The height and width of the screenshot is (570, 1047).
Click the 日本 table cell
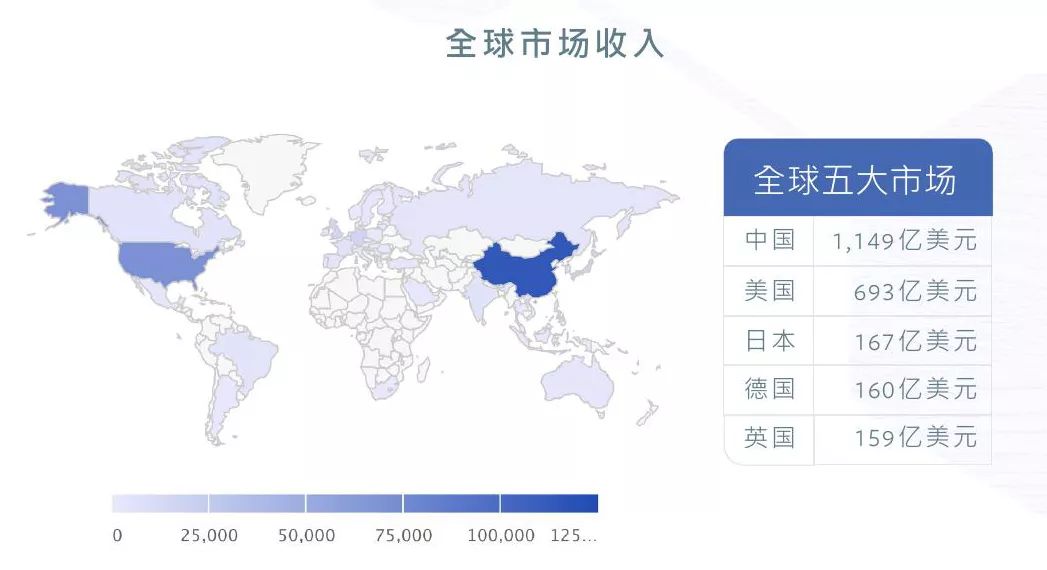click(x=769, y=340)
